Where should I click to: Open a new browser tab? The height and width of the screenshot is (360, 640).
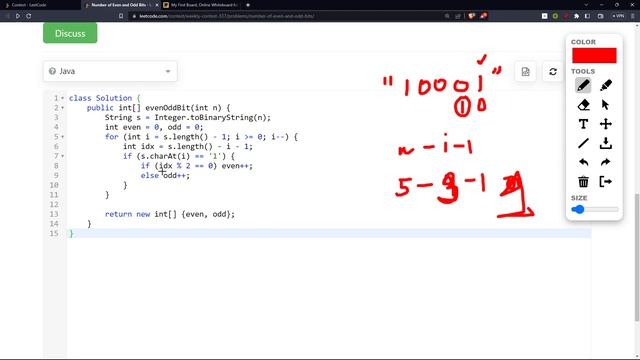pyautogui.click(x=248, y=5)
